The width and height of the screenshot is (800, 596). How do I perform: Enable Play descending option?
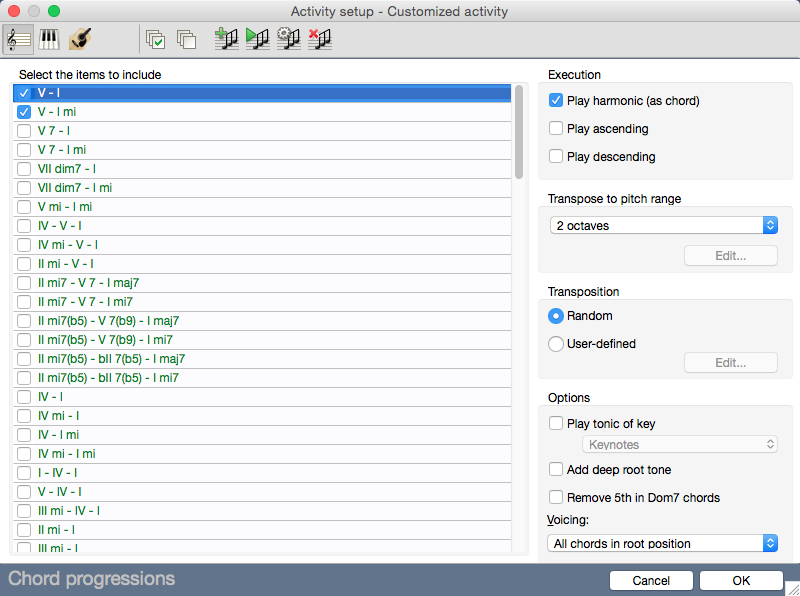556,156
